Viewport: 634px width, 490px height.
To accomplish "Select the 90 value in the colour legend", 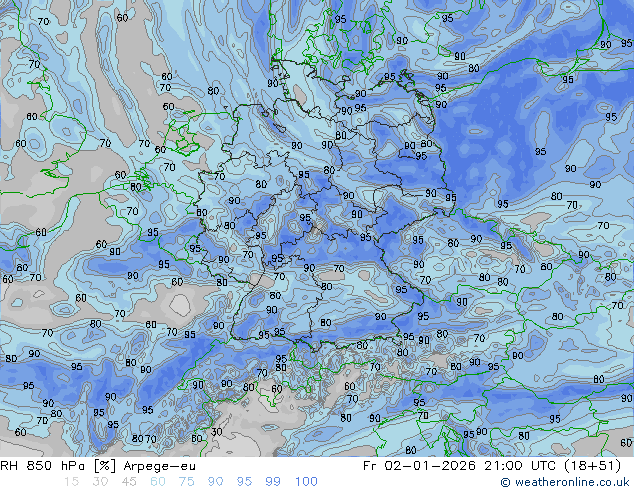I will pyautogui.click(x=216, y=482).
